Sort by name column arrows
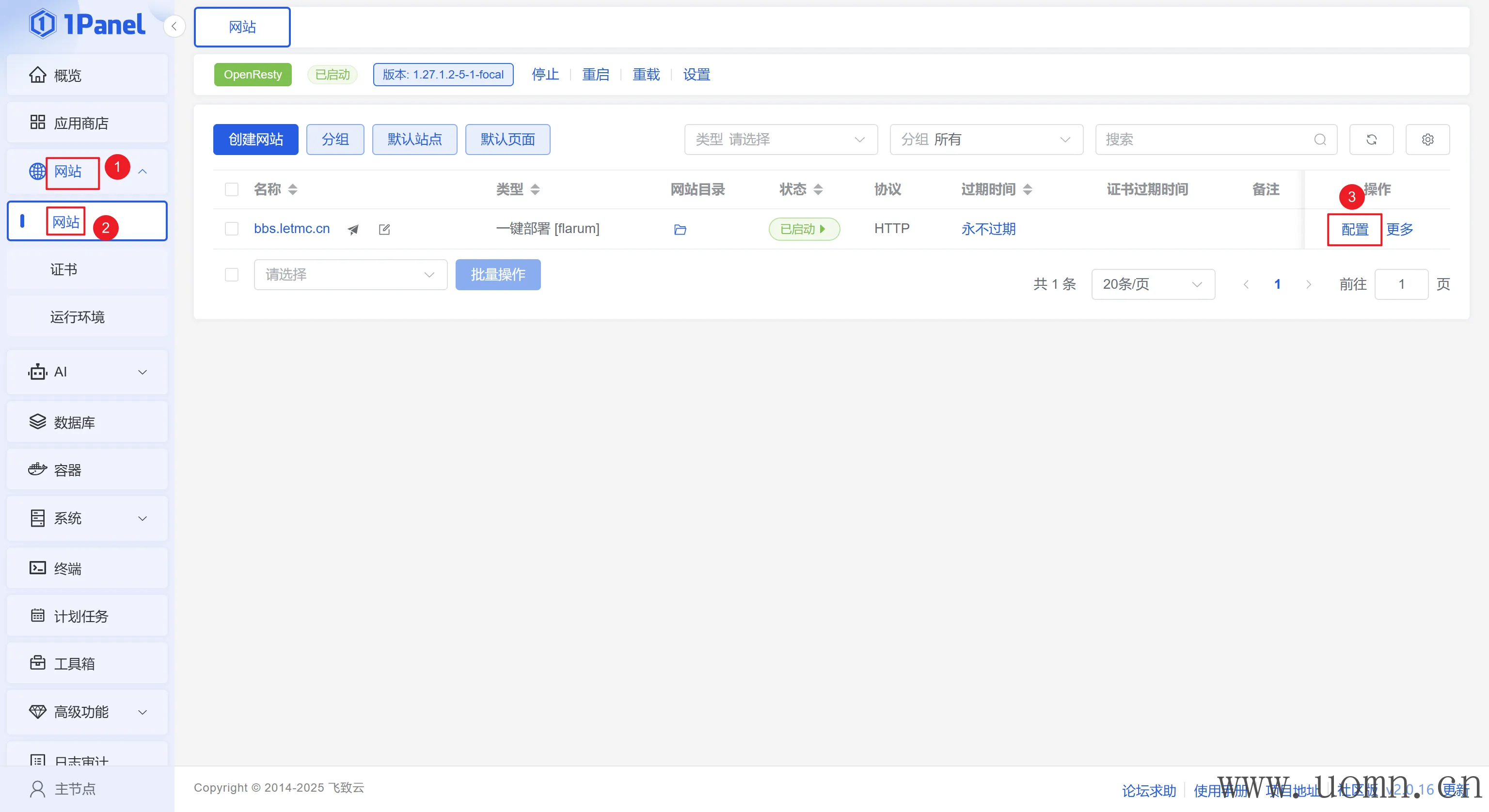Viewport: 1489px width, 812px height. click(x=292, y=189)
